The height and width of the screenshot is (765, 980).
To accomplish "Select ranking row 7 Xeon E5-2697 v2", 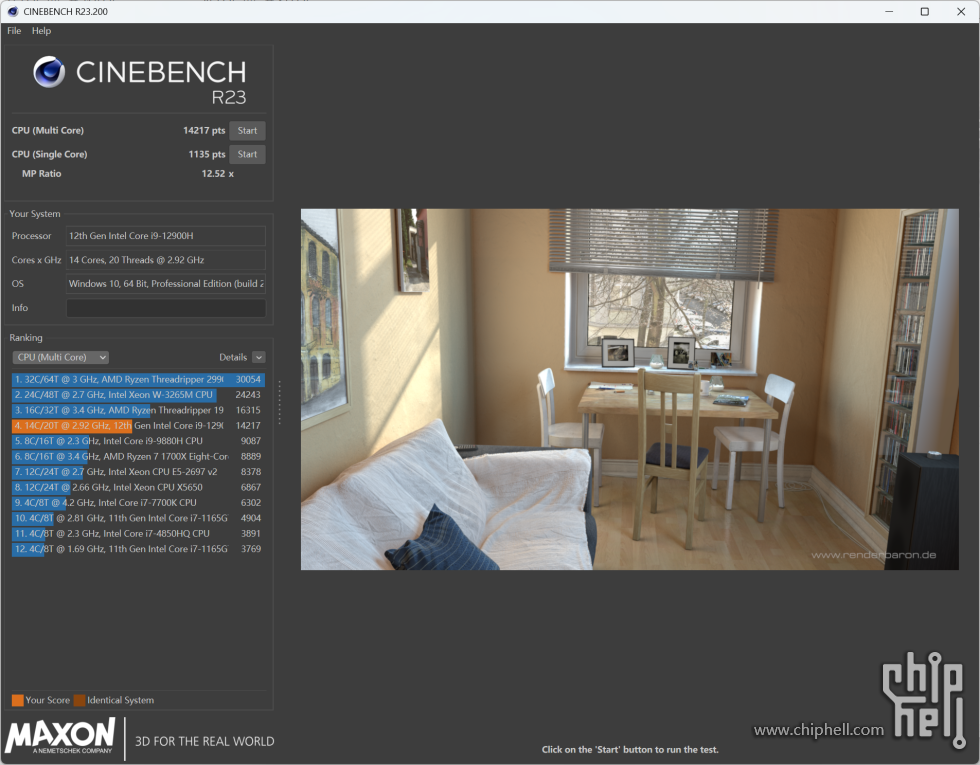I will tap(138, 472).
